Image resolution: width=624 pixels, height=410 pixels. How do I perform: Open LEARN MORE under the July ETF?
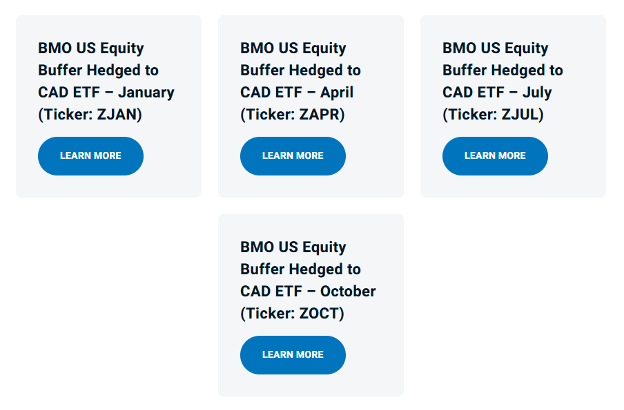coord(495,156)
